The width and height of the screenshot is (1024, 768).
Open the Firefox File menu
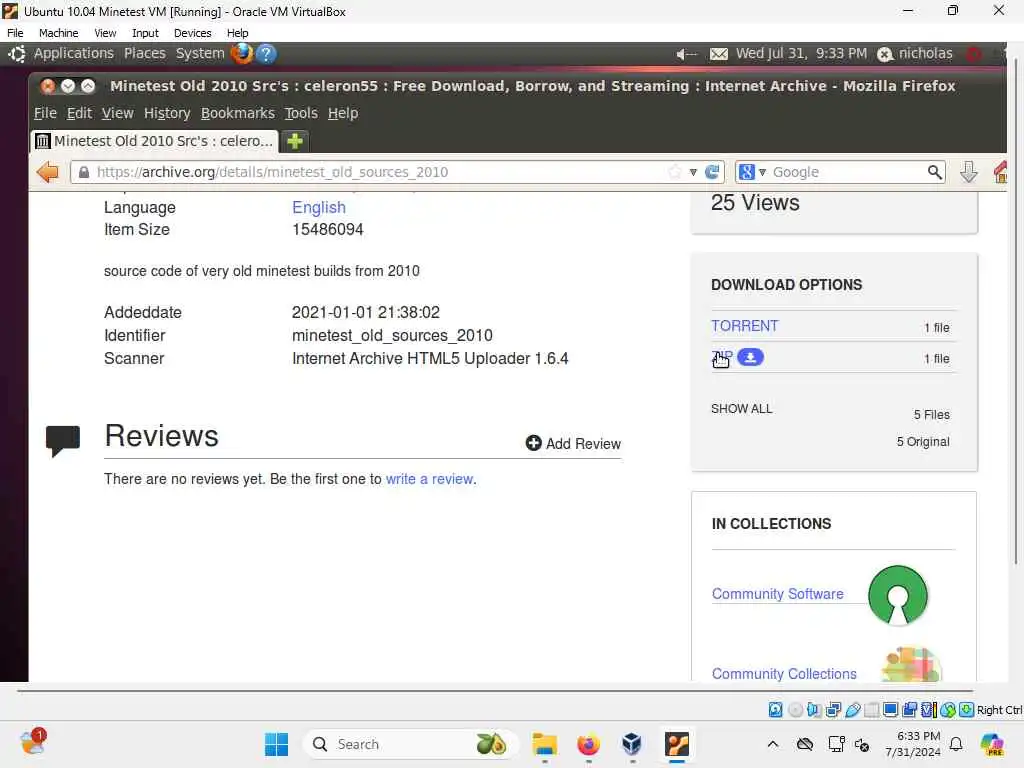pyautogui.click(x=45, y=113)
